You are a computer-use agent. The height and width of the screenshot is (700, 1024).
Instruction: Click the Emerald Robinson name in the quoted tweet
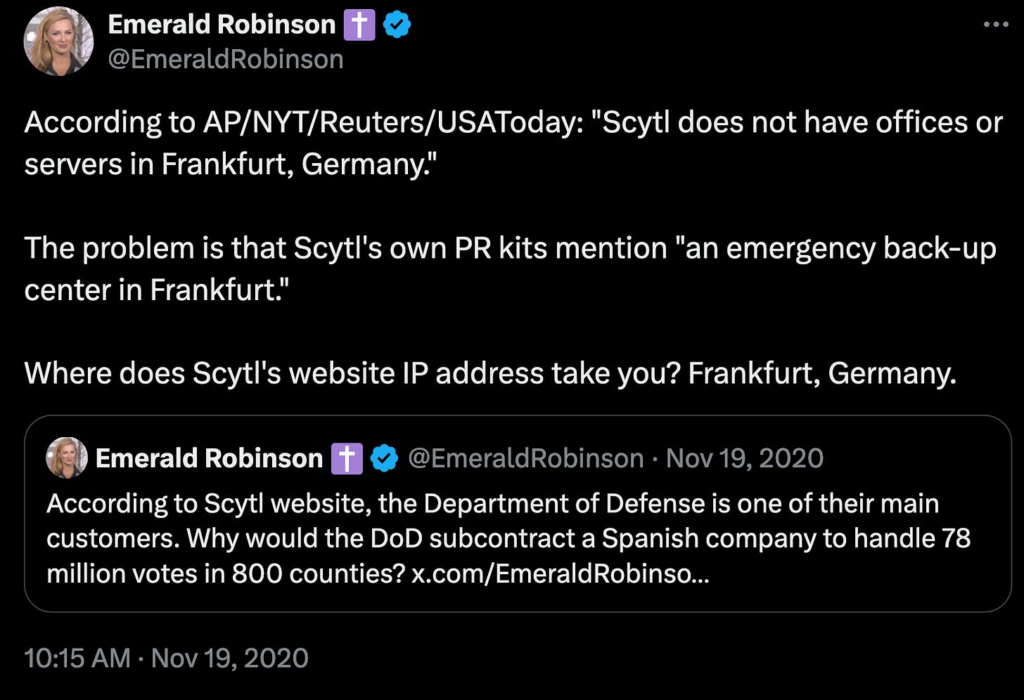[209, 459]
